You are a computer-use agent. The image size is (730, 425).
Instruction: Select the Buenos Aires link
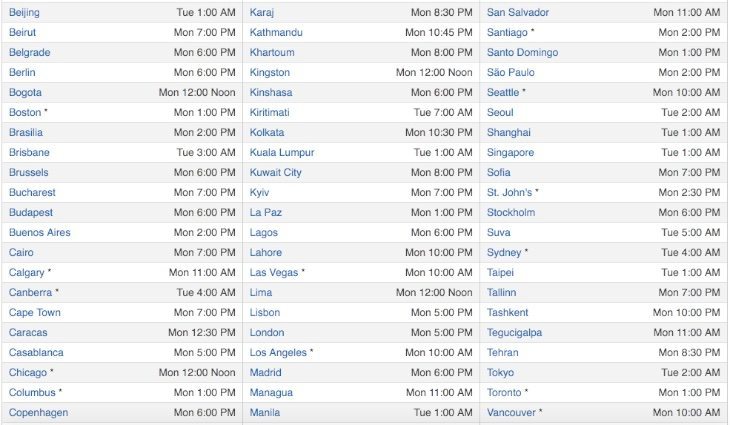click(x=40, y=233)
